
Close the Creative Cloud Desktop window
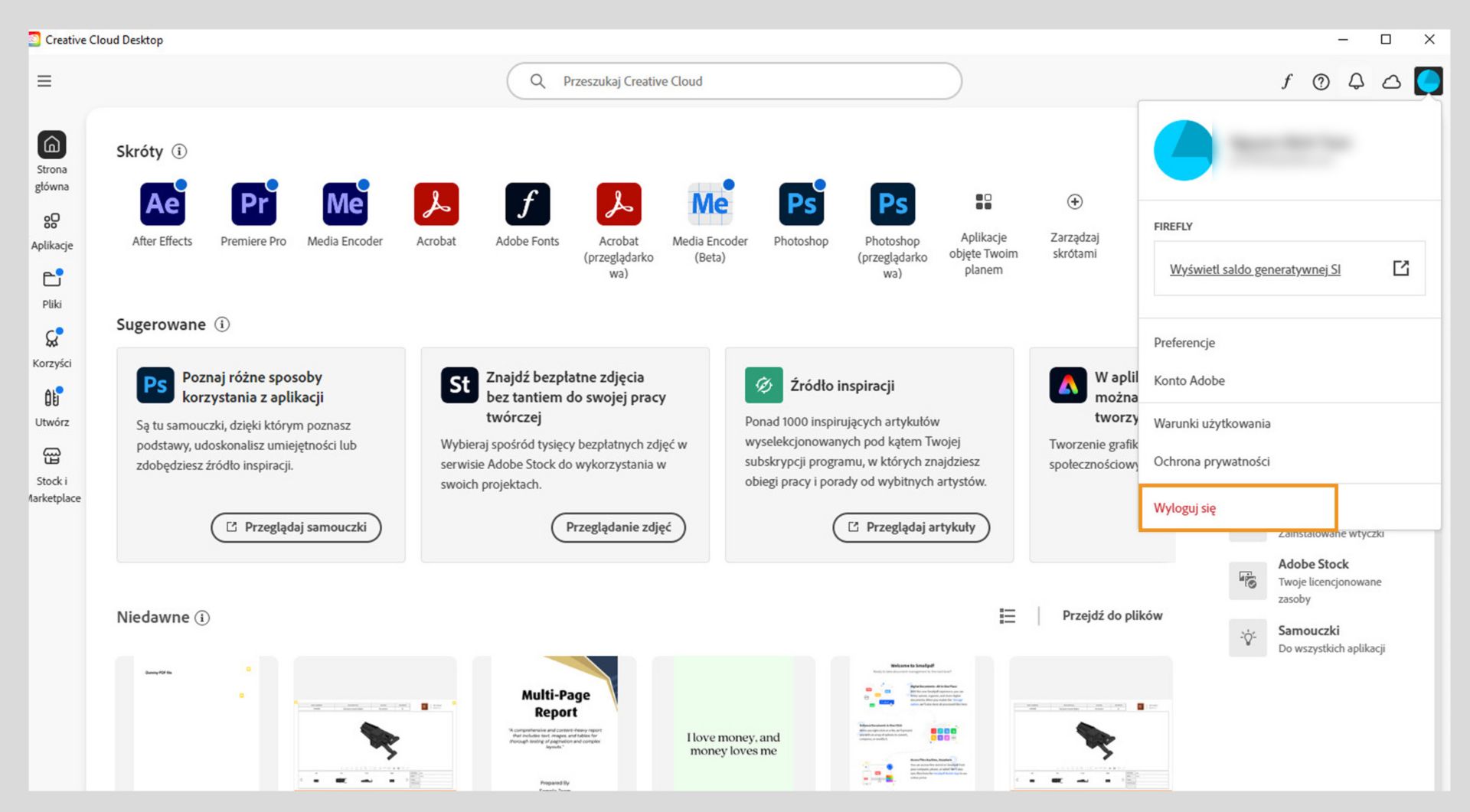pos(1429,40)
